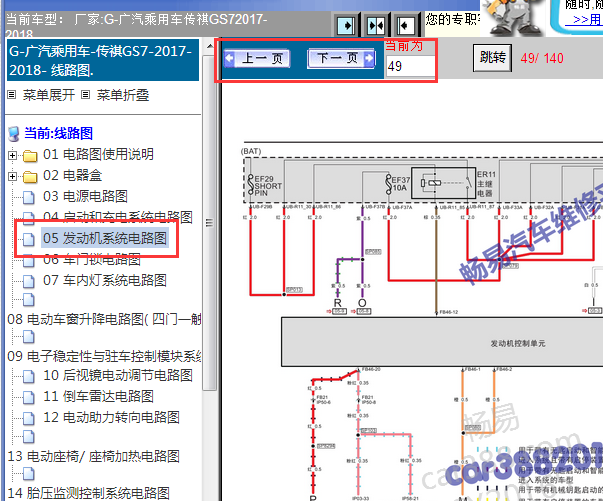The height and width of the screenshot is (501, 603).
Task: Open 12 电动助力转向电路图 page
Action: [x=111, y=418]
